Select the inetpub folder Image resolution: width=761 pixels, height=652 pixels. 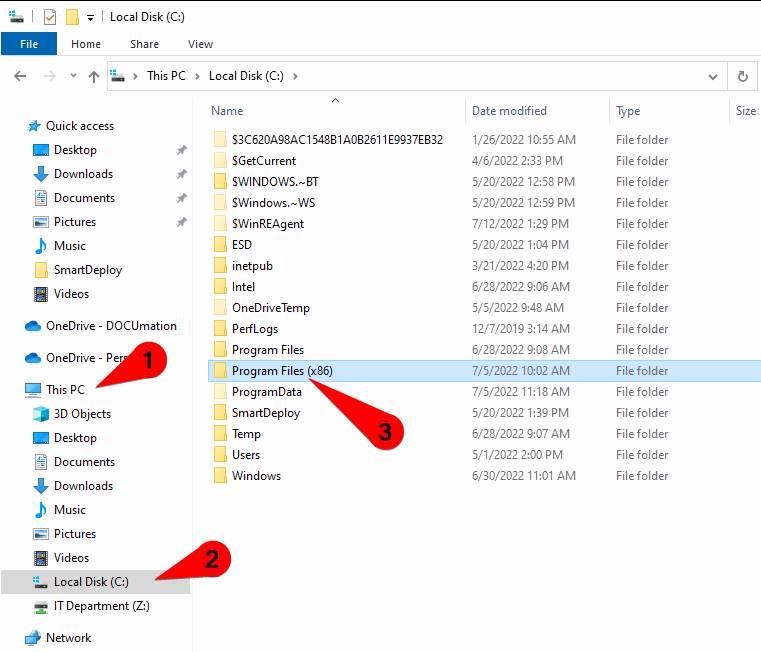click(x=252, y=266)
